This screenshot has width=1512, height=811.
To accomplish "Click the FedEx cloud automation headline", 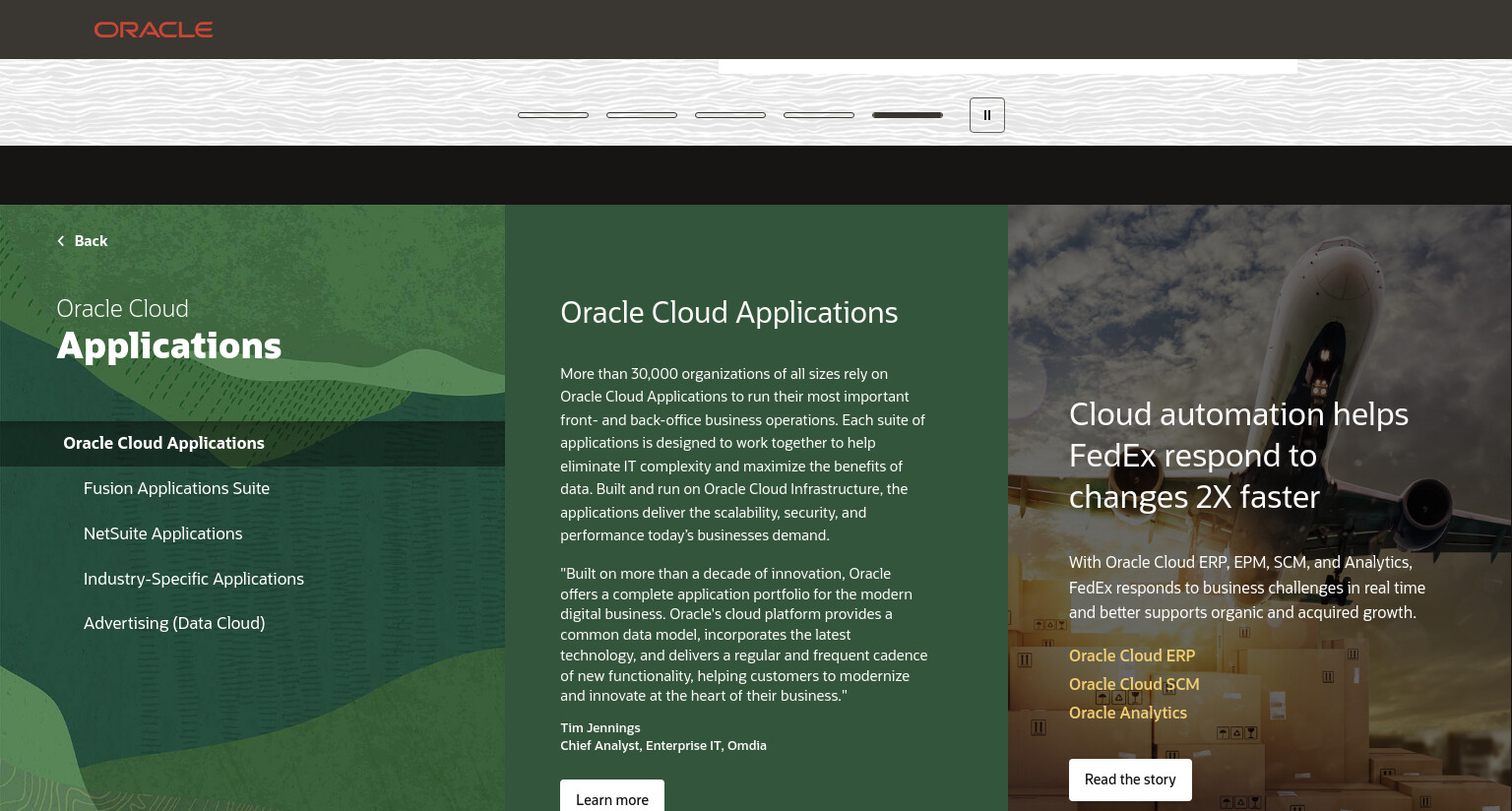I will click(1238, 456).
